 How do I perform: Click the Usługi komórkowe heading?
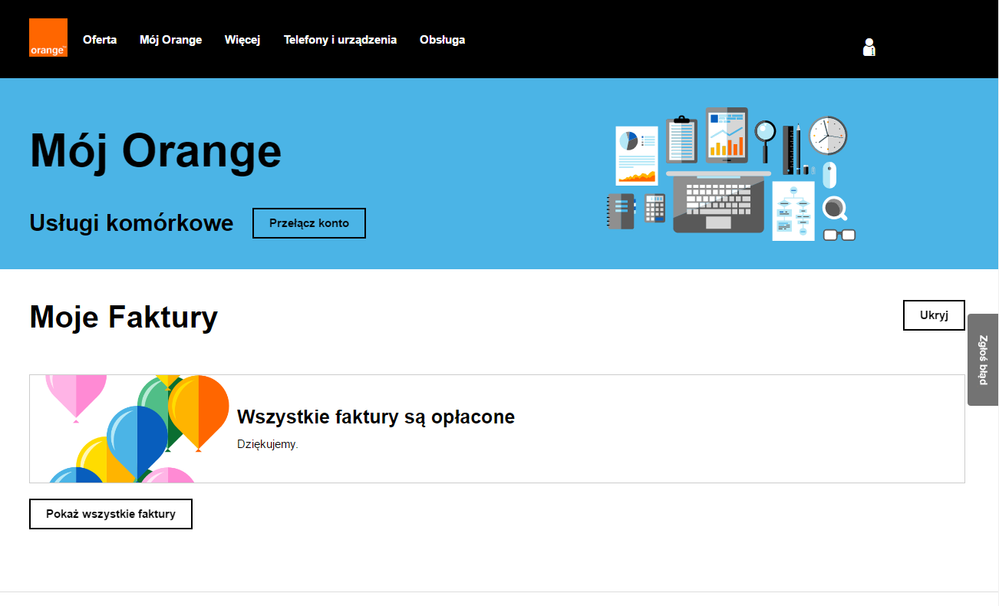click(x=131, y=223)
